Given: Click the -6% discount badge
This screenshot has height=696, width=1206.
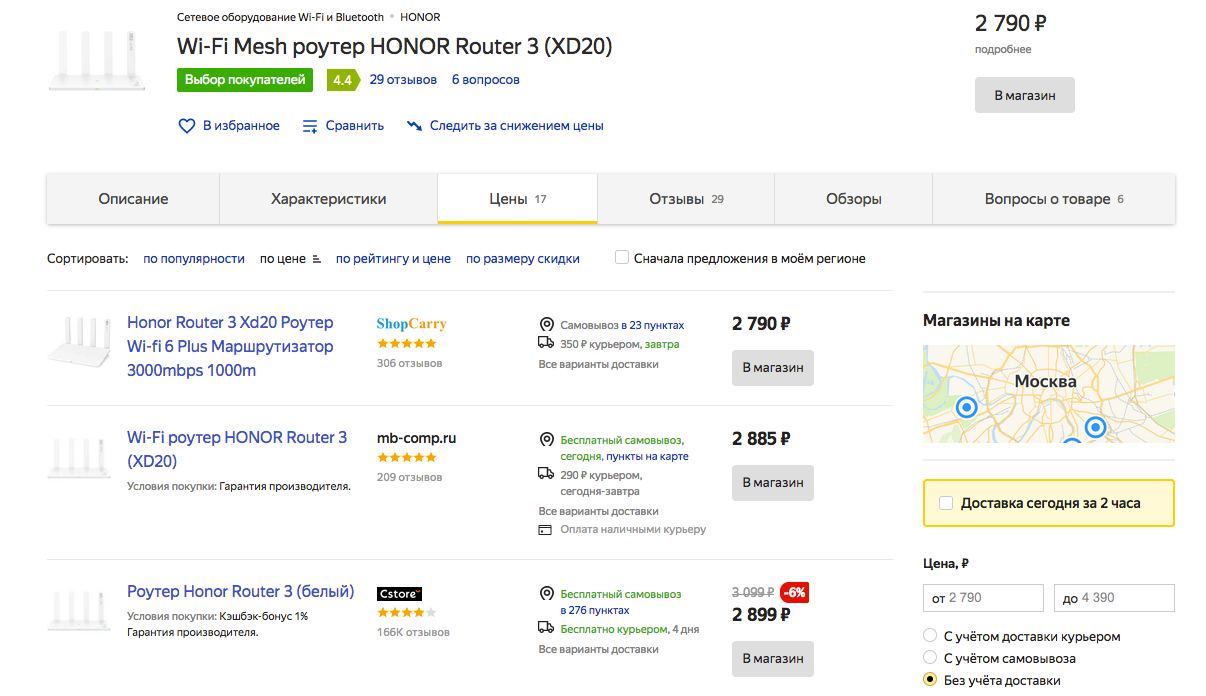Looking at the screenshot, I should pos(794,592).
